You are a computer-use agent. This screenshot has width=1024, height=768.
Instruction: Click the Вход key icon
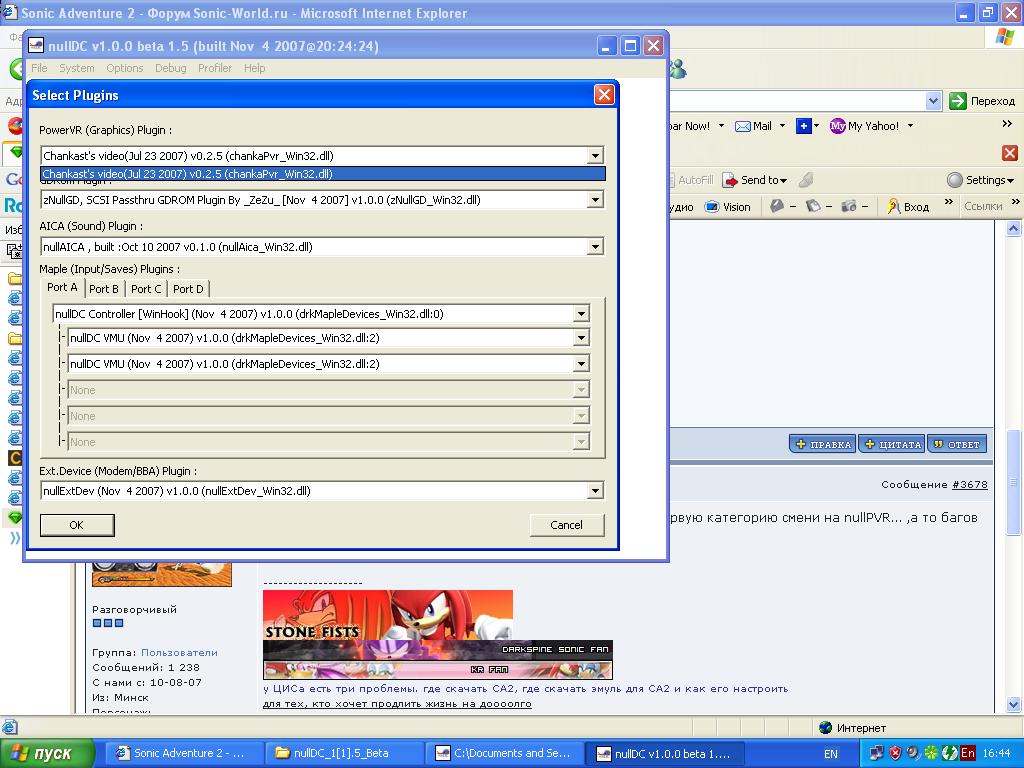coord(894,207)
